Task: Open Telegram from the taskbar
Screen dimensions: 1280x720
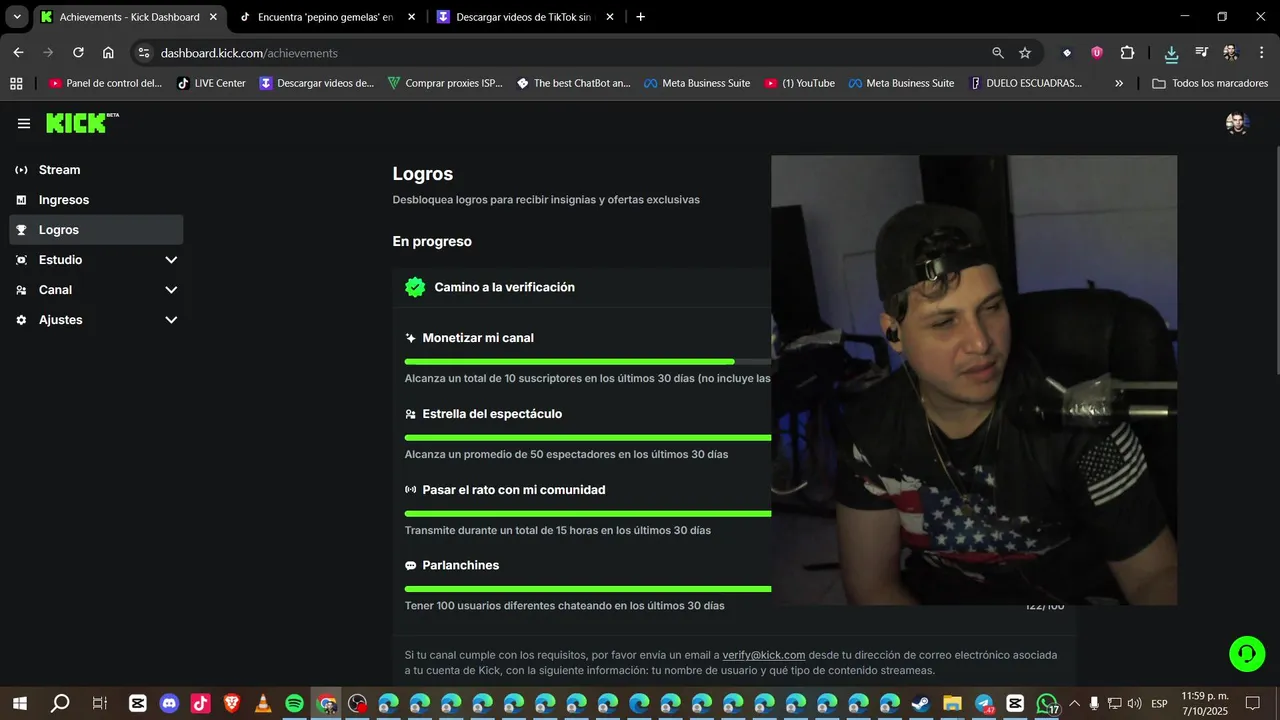Action: [x=984, y=704]
